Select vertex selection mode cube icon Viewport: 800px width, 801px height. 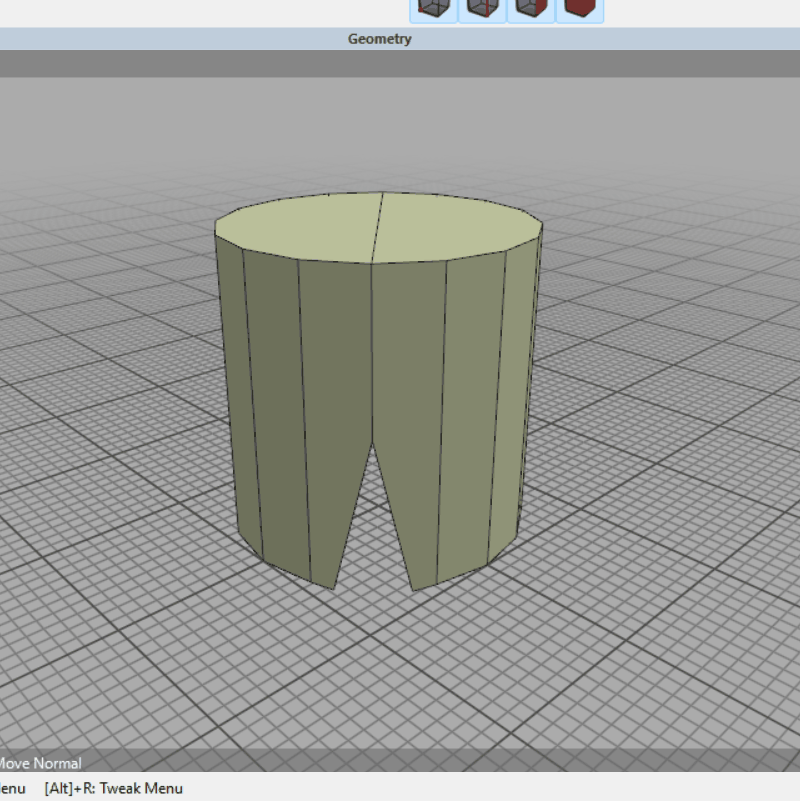(x=433, y=10)
